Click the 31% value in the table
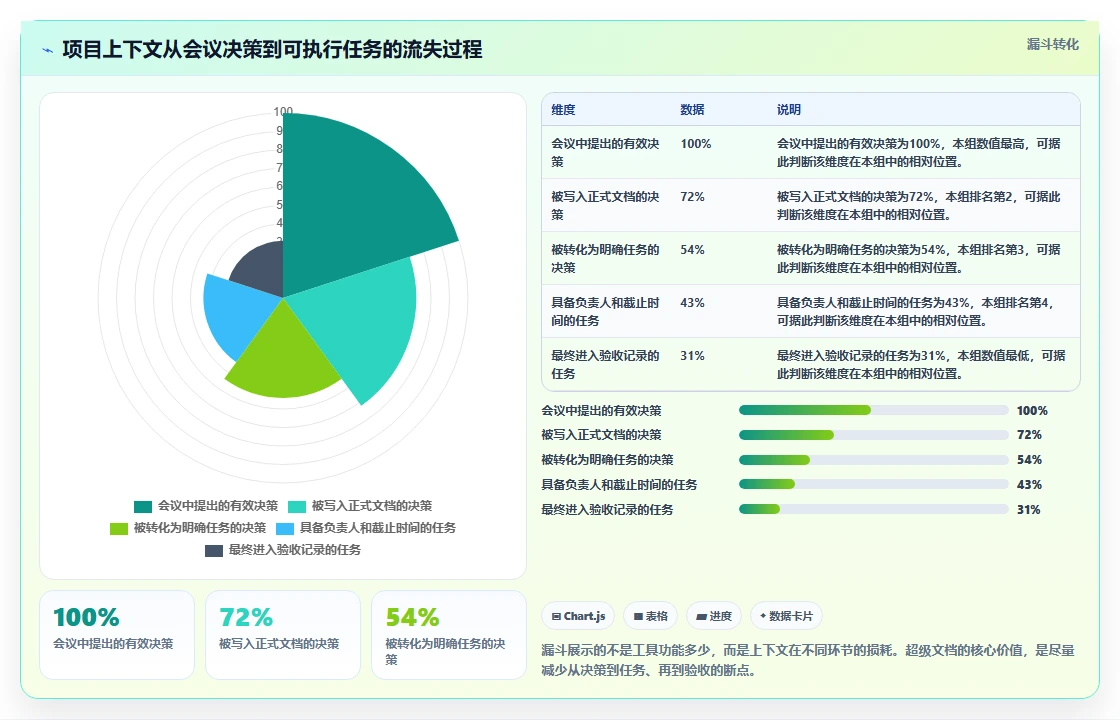1120x720 pixels. tap(692, 356)
